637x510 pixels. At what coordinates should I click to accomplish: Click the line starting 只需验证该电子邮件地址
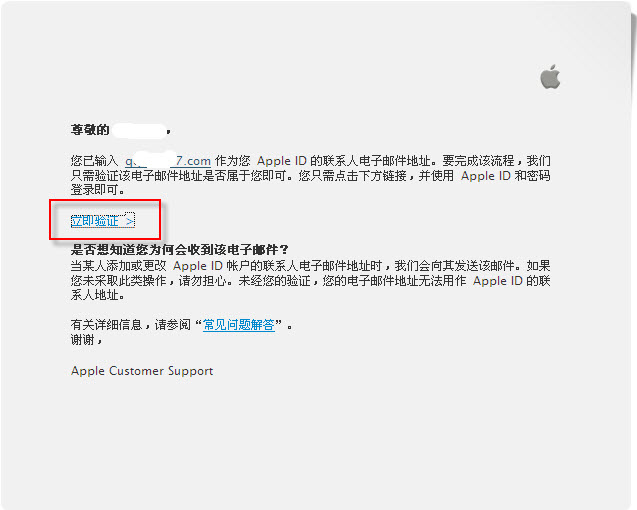[x=310, y=176]
